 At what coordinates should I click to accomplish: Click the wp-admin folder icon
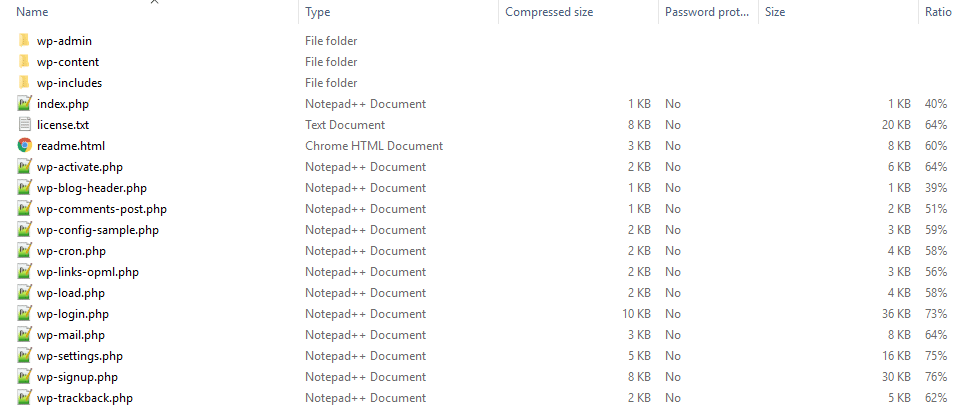24,41
